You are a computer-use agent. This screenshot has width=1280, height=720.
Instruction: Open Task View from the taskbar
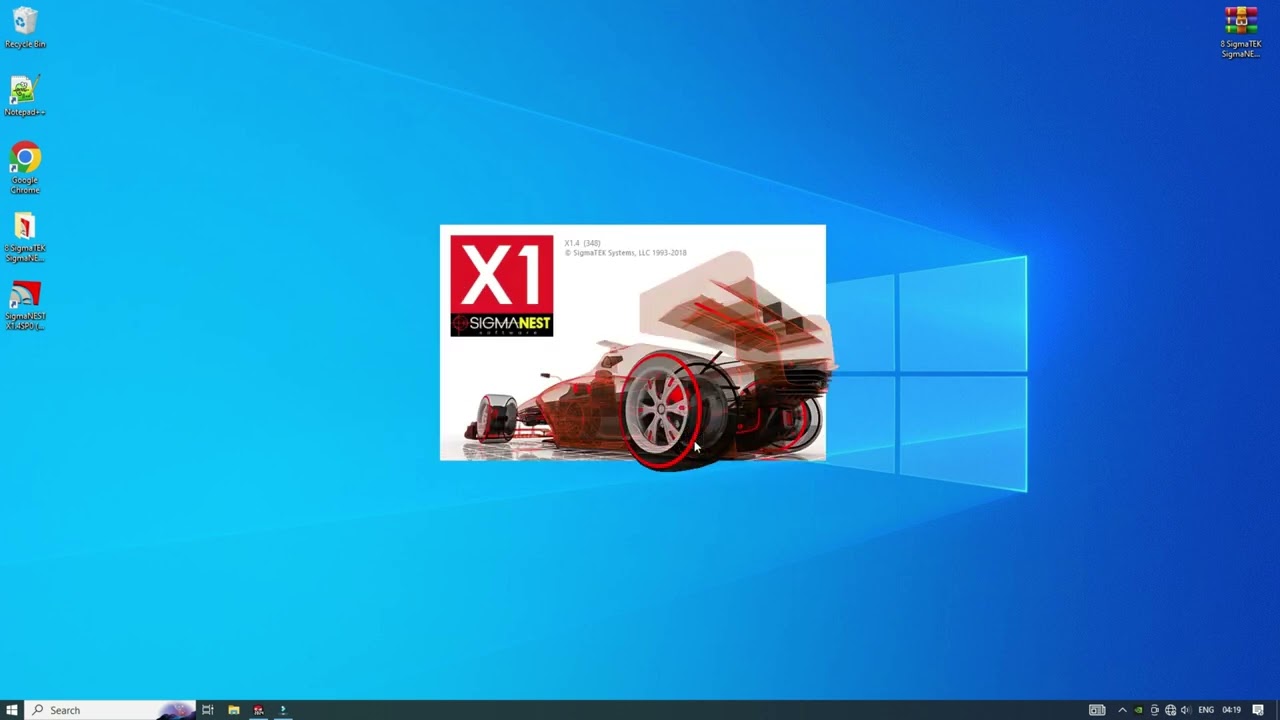(x=208, y=710)
